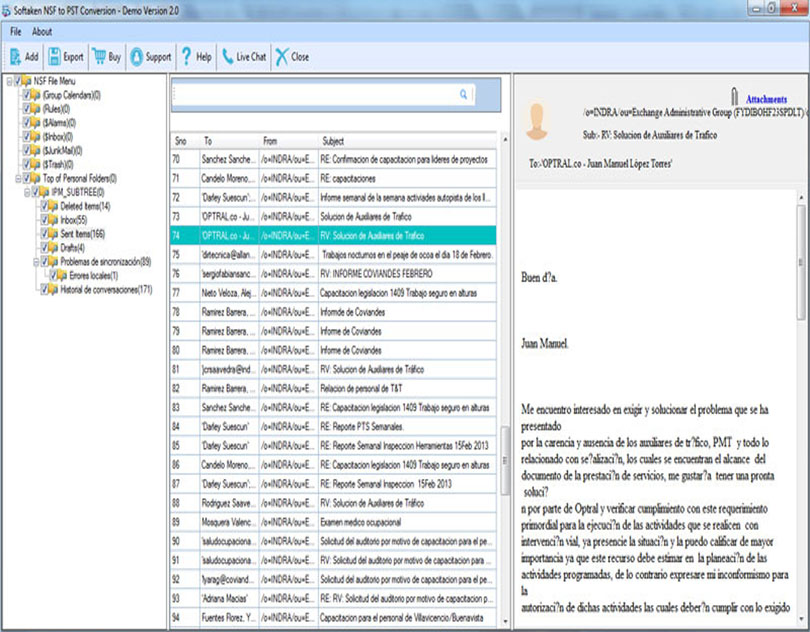The image size is (810, 632).
Task: Click the Close toolbar button
Action: coord(291,57)
